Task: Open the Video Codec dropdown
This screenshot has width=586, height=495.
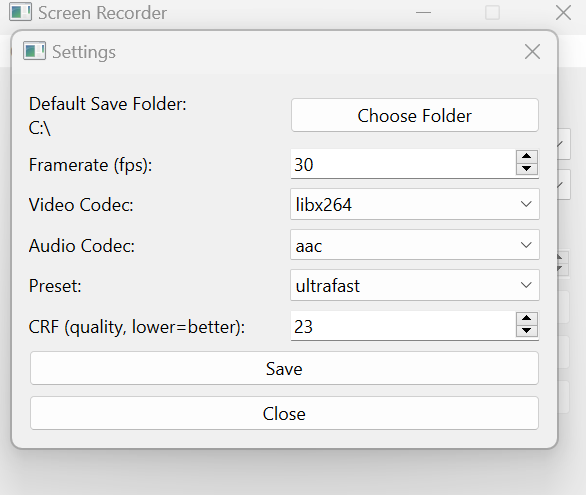Action: (415, 204)
